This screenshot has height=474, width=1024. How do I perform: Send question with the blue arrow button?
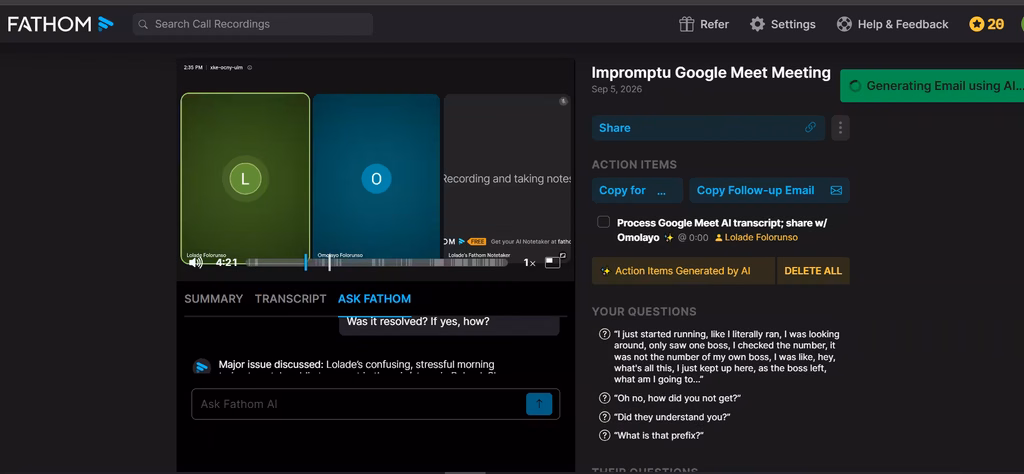(x=539, y=404)
